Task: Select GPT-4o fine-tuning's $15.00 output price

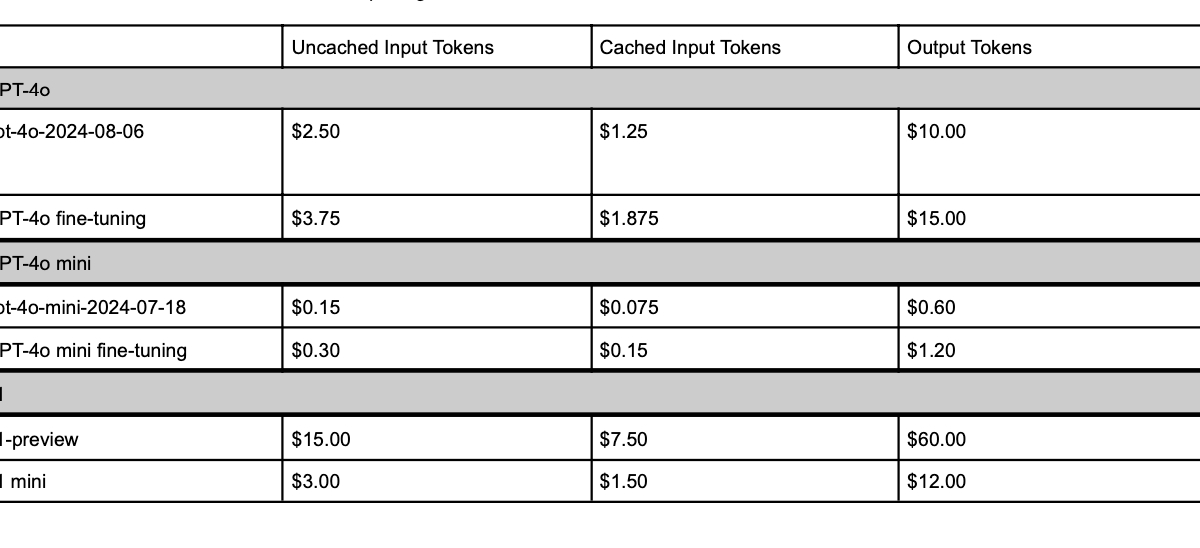Action: 937,218
